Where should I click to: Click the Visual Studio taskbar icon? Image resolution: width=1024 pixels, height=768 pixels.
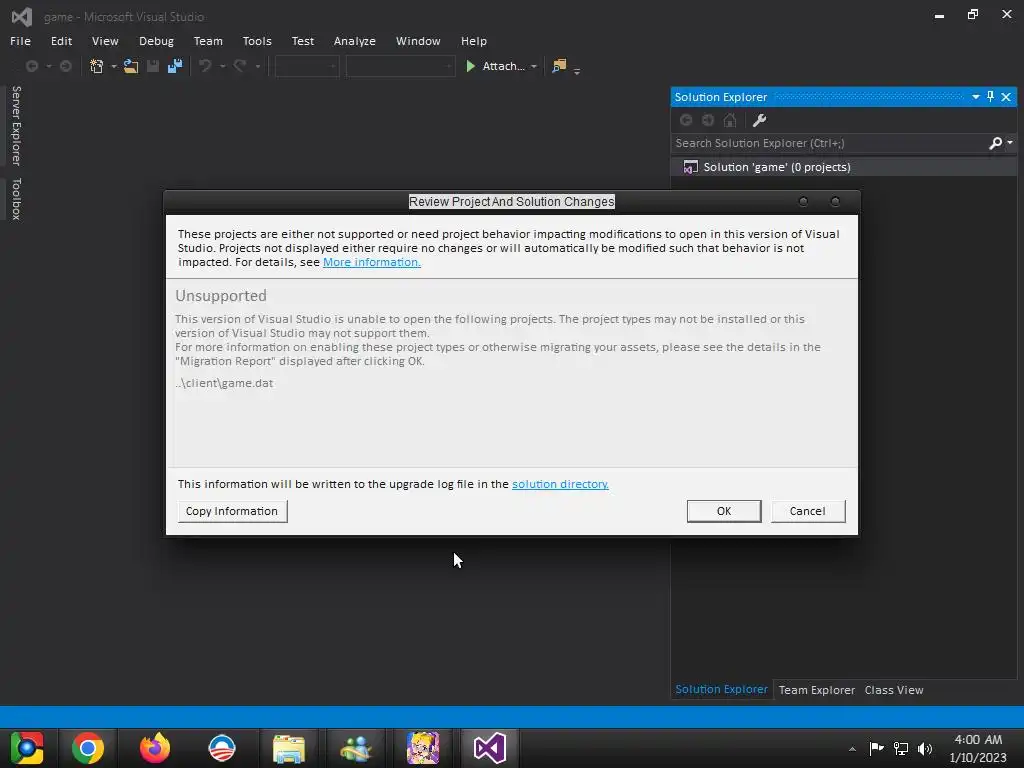pos(490,748)
